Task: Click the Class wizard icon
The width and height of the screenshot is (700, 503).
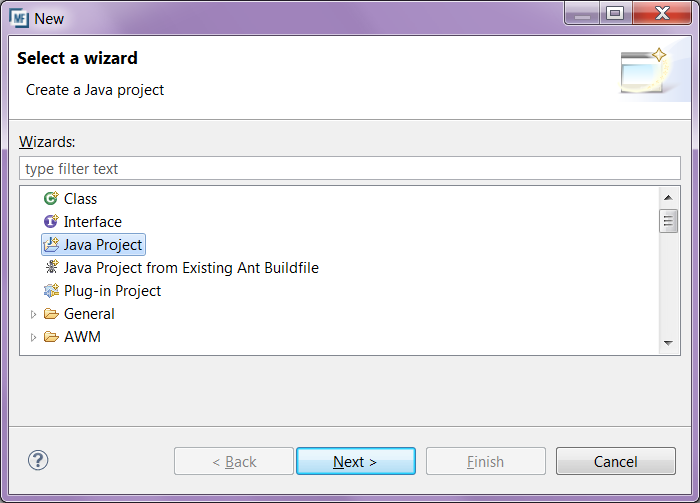Action: (x=51, y=199)
